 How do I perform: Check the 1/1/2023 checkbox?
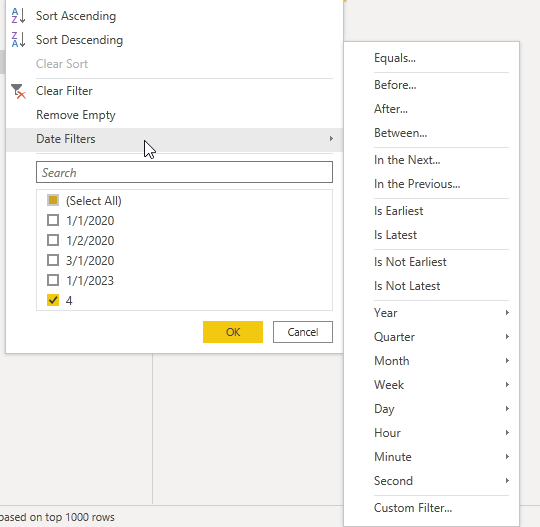pyautogui.click(x=53, y=280)
